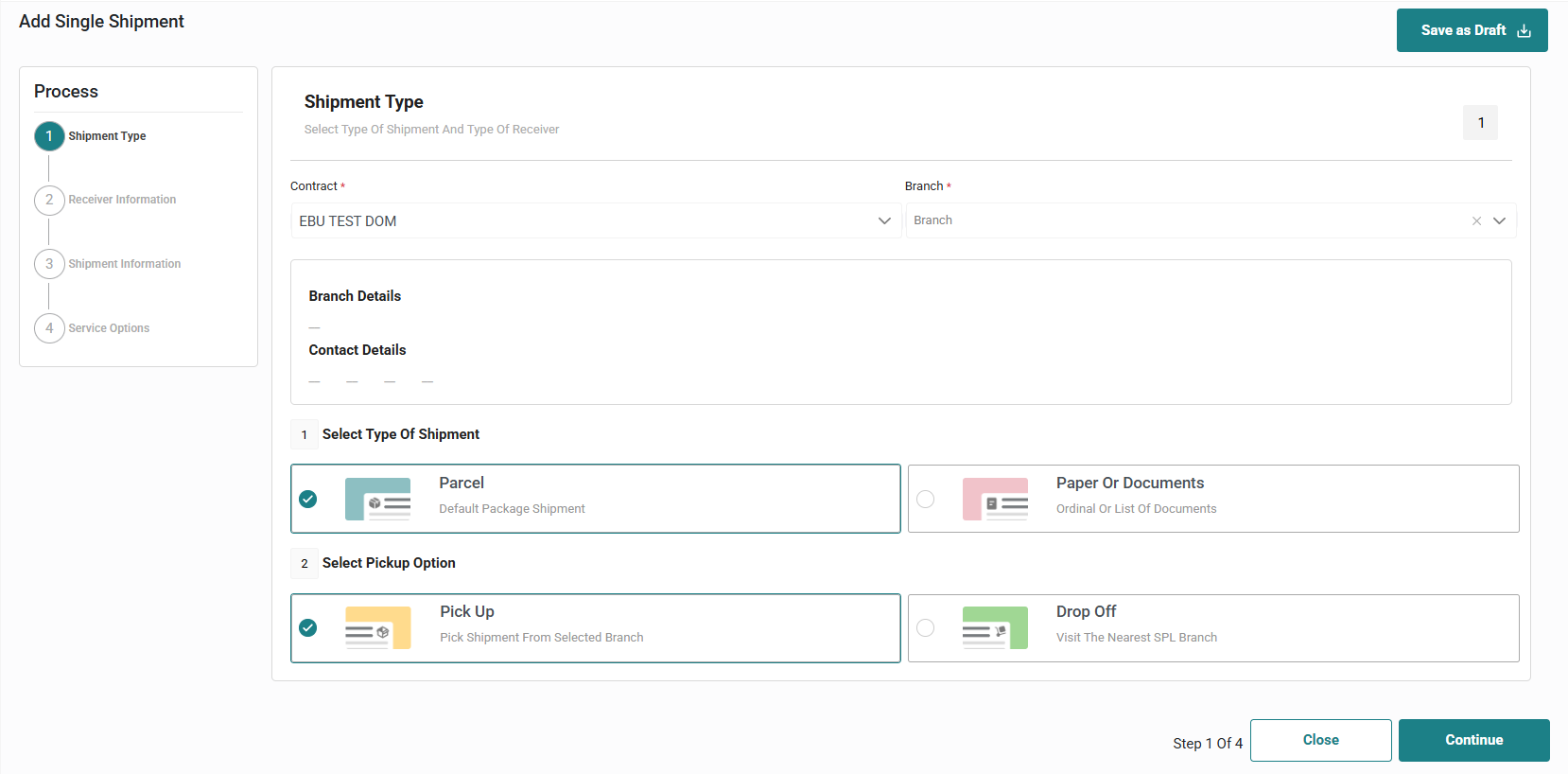The width and height of the screenshot is (1568, 774).
Task: Click the Drop Off illustration icon
Action: tap(995, 627)
